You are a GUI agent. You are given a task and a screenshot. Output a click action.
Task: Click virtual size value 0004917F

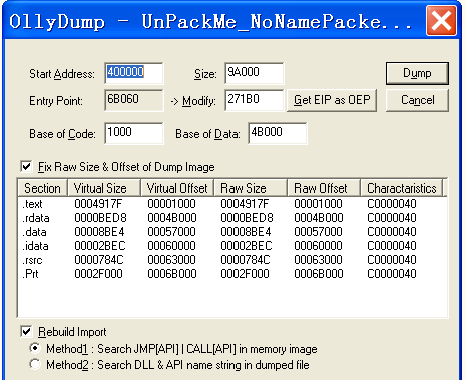98,204
